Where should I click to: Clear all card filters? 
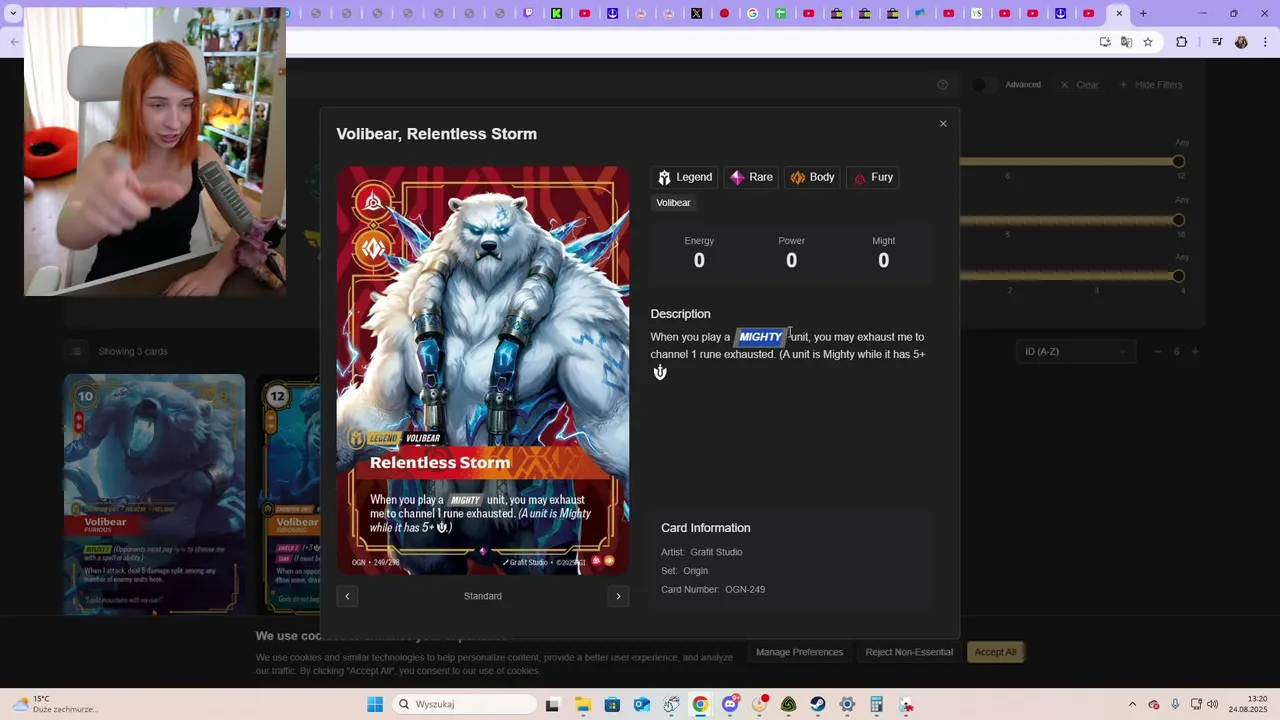(1079, 85)
